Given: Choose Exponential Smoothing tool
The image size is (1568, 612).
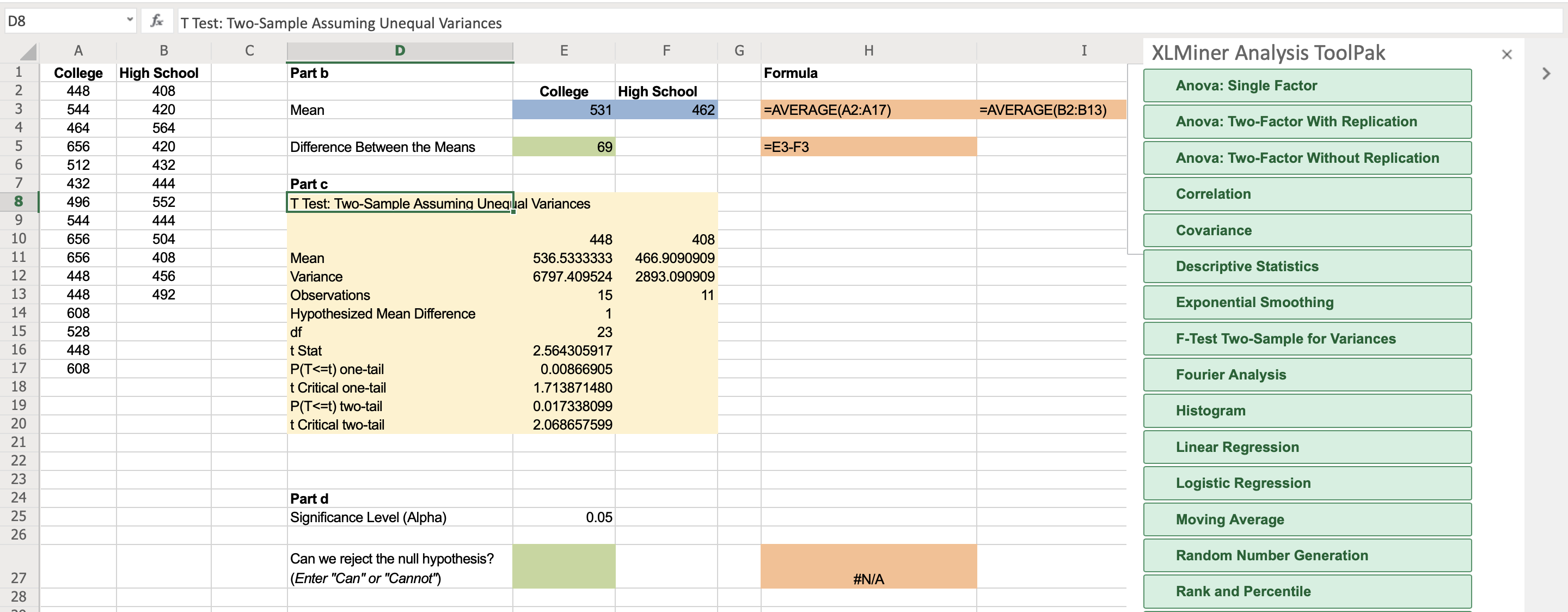Looking at the screenshot, I should tap(1307, 303).
